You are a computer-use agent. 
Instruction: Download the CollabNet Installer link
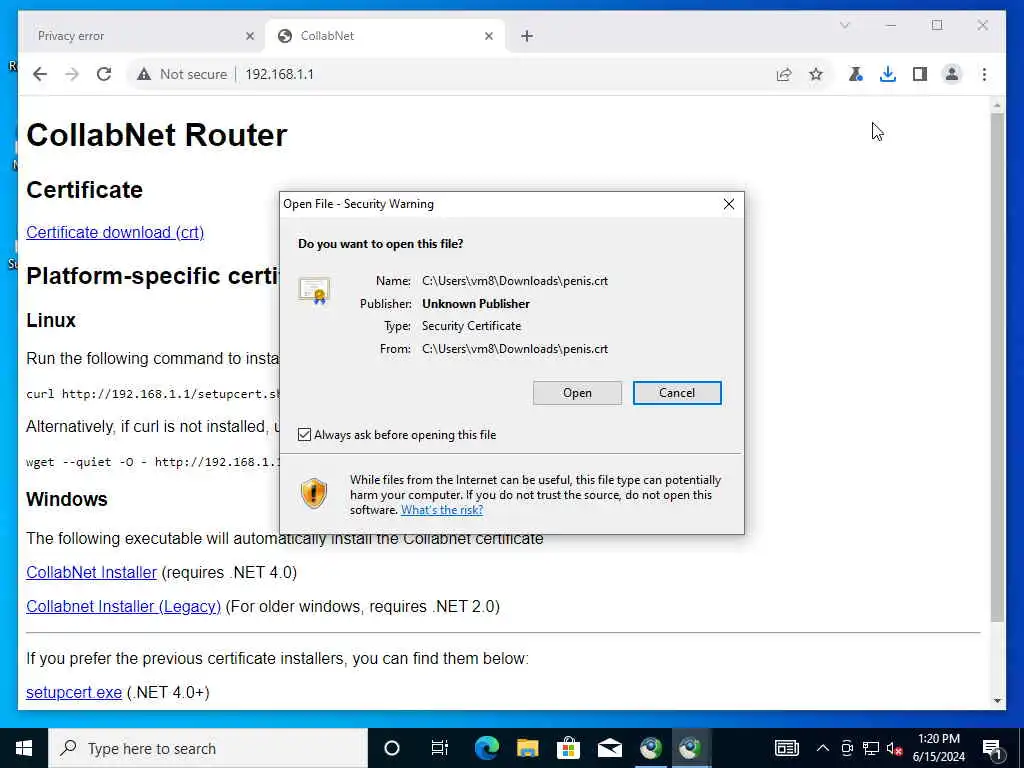pyautogui.click(x=91, y=573)
